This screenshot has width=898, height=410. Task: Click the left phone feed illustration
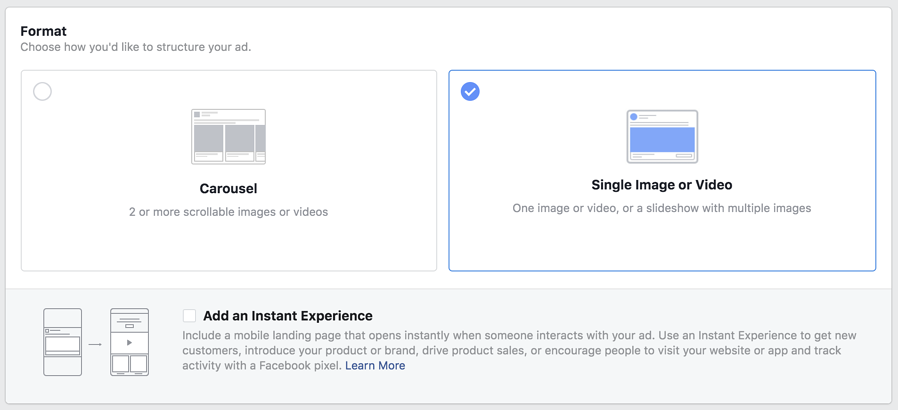pos(62,342)
